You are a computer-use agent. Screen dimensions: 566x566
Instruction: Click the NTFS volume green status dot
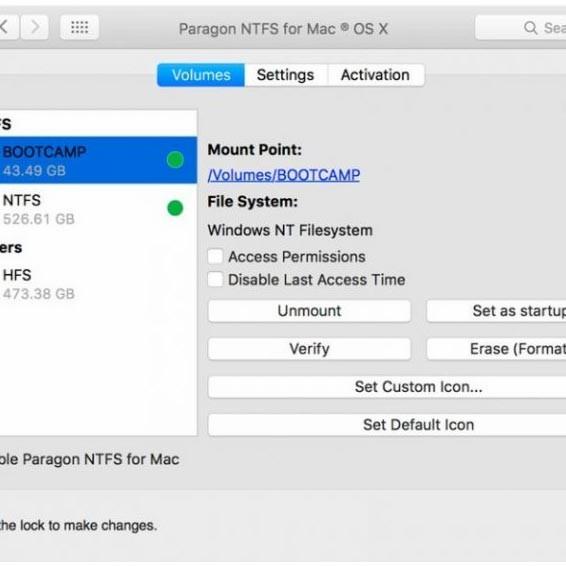click(x=175, y=208)
